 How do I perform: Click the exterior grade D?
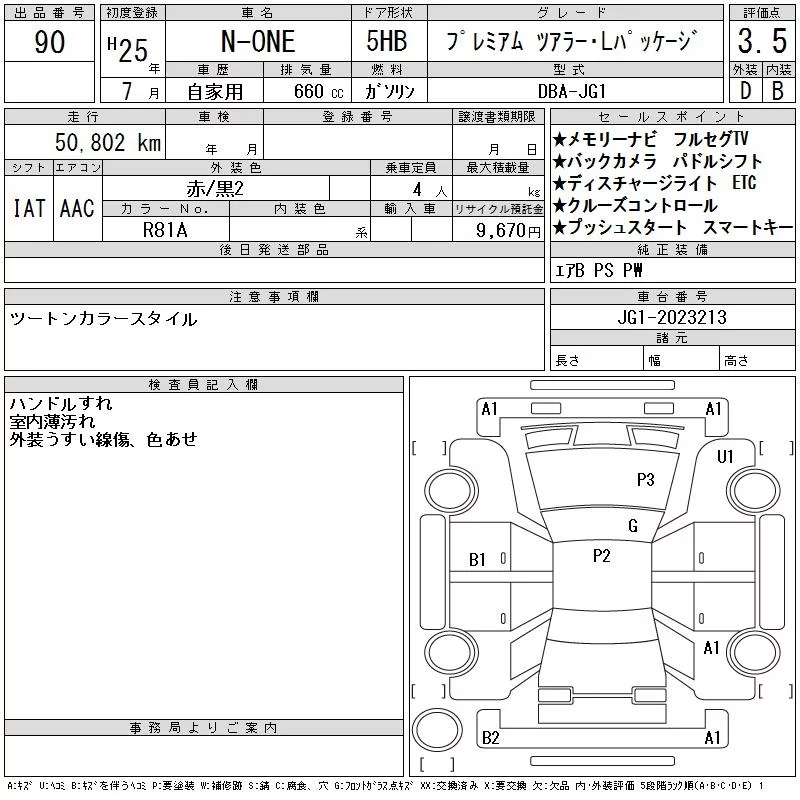click(745, 91)
